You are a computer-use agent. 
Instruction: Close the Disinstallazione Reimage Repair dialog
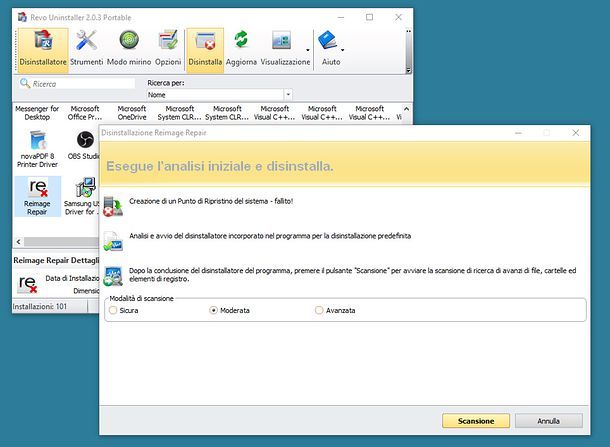coord(575,133)
